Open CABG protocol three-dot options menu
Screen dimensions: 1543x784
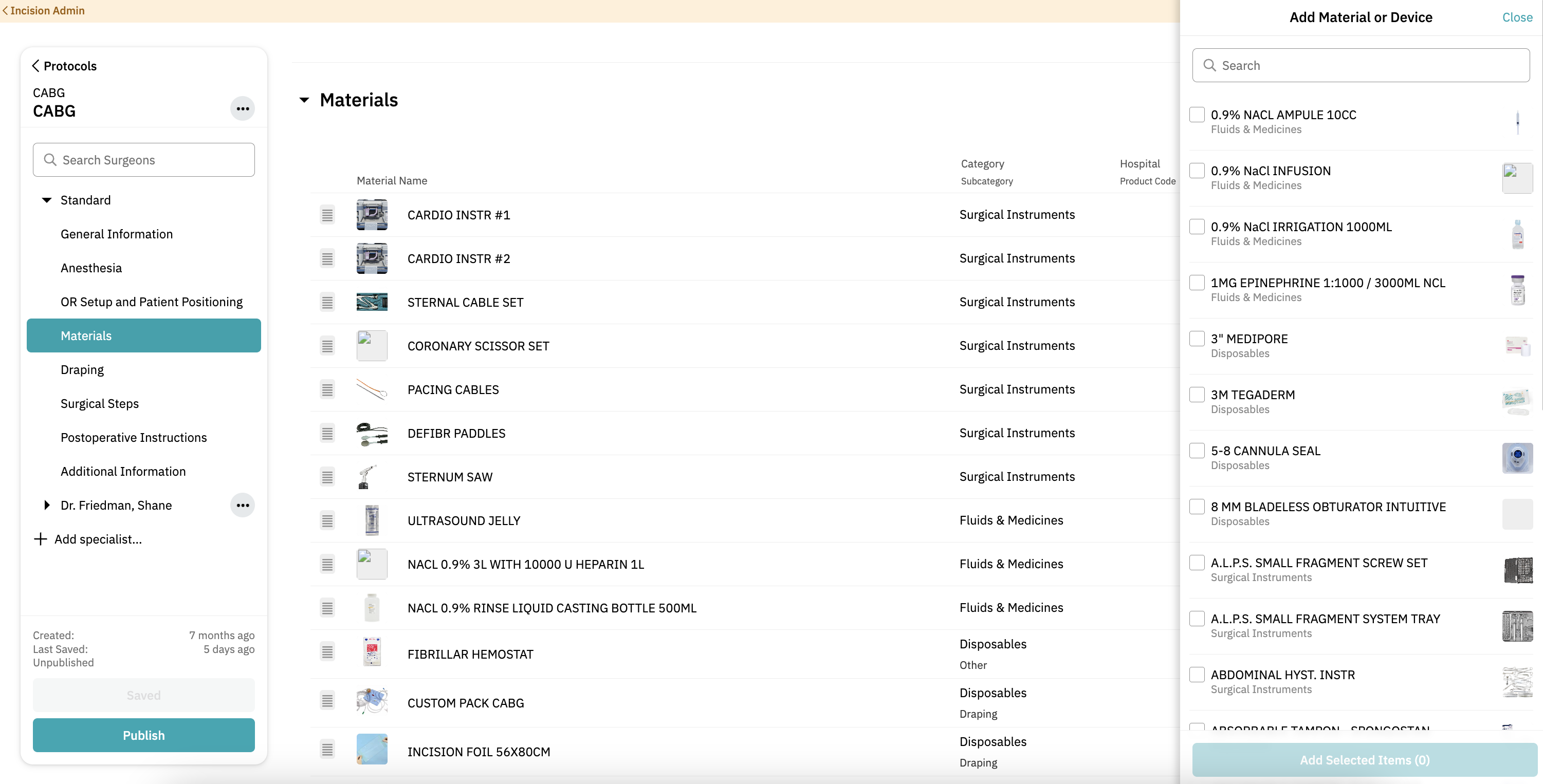tap(242, 108)
